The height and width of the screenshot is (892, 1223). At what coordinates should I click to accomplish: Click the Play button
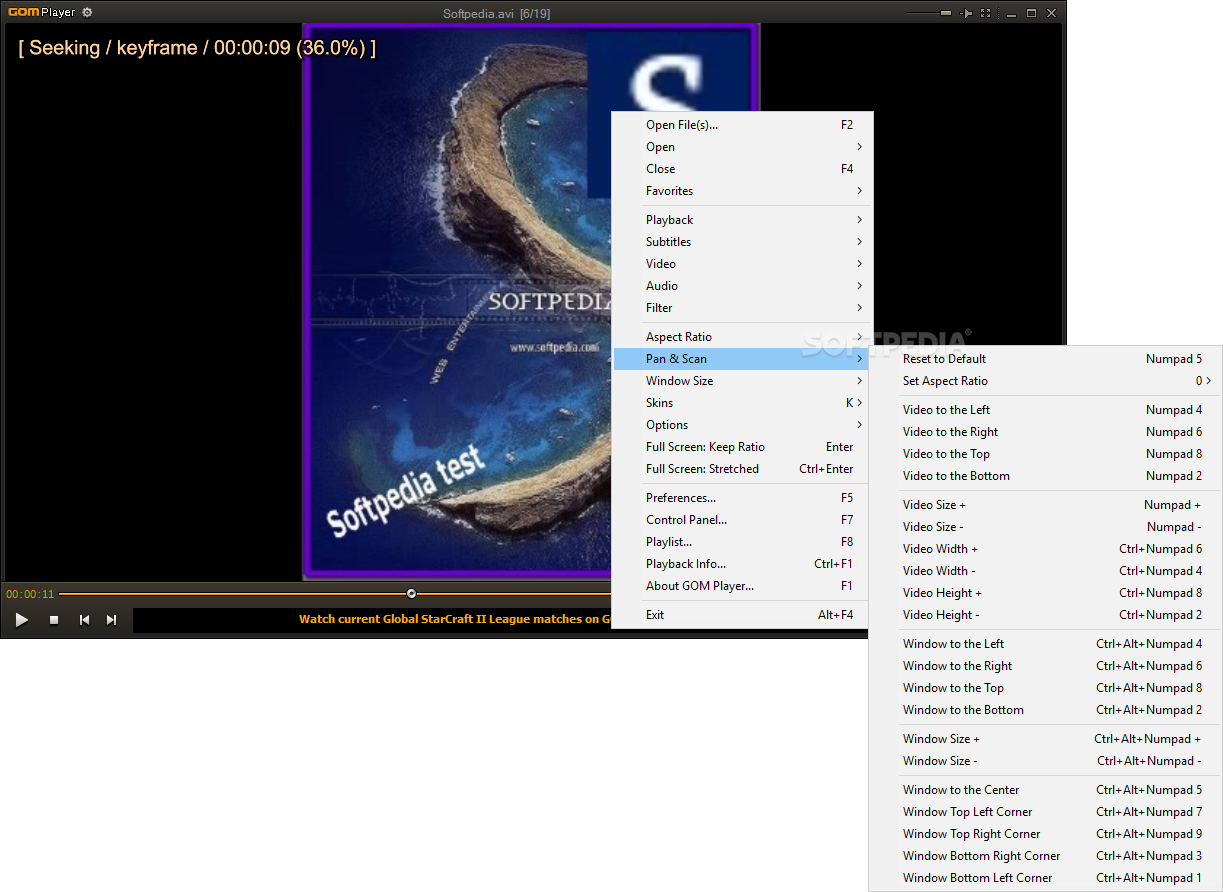(21, 620)
